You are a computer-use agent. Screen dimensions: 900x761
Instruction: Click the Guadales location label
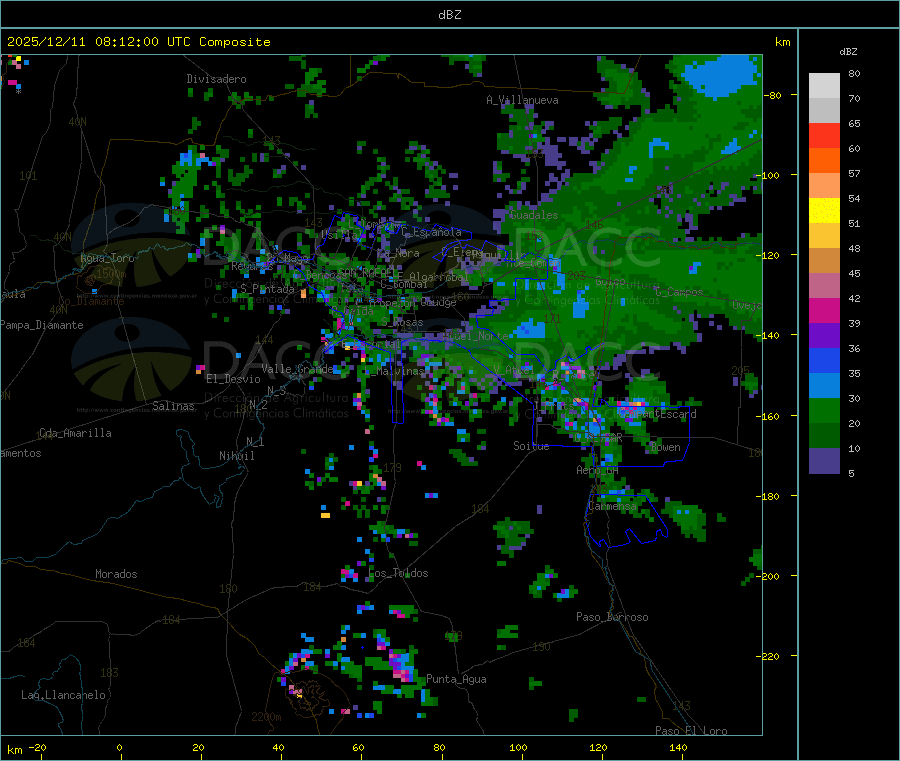(534, 215)
